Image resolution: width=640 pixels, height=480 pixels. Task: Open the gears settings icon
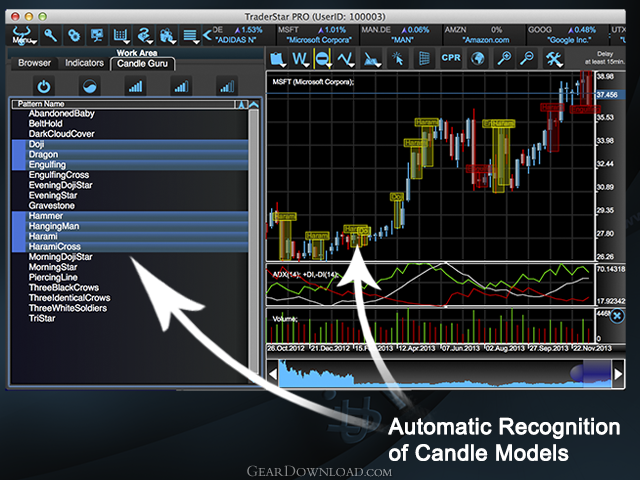pos(74,36)
